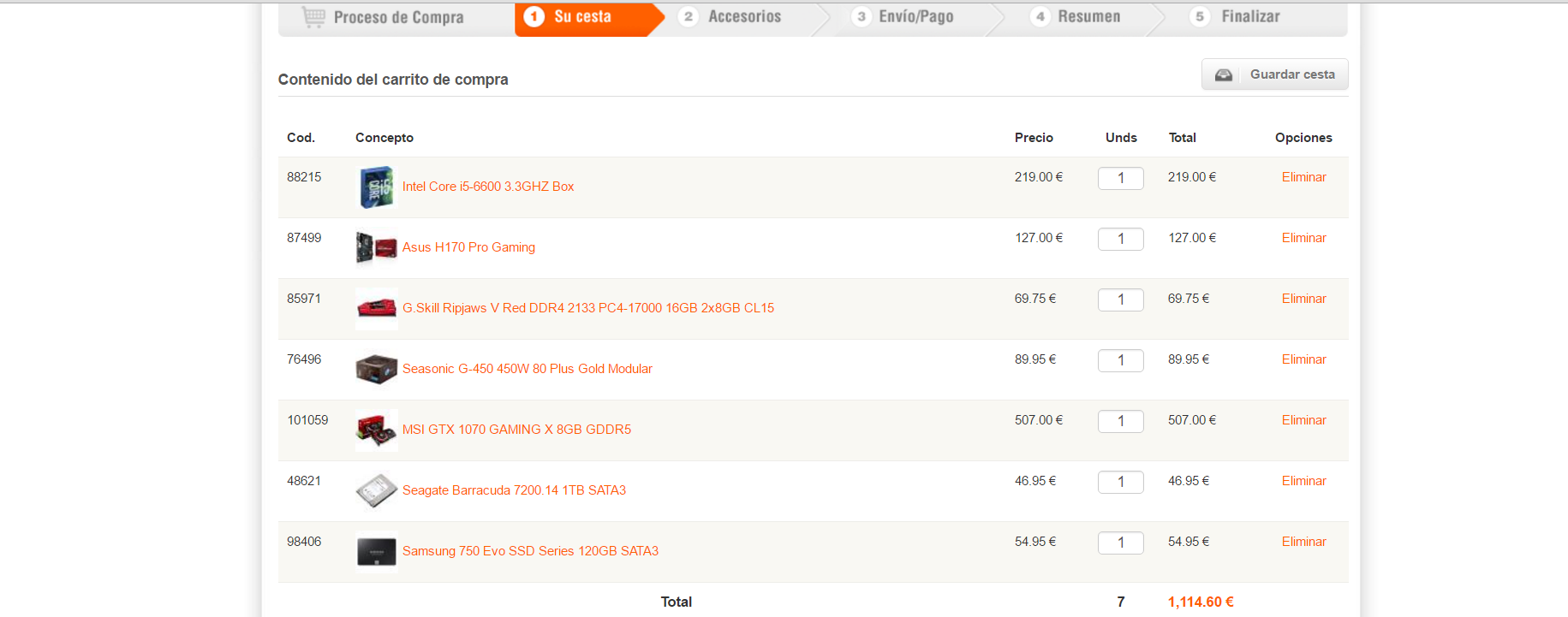Viewport: 1568px width, 617px height.
Task: Click the Proceso de Compra label
Action: pyautogui.click(x=398, y=17)
